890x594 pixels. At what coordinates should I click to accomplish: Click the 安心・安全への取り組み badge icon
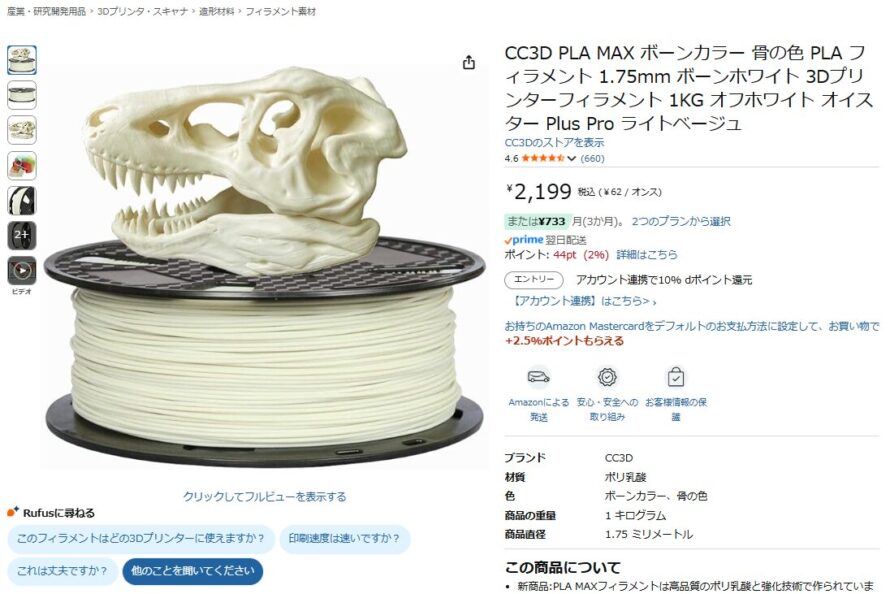[x=607, y=377]
